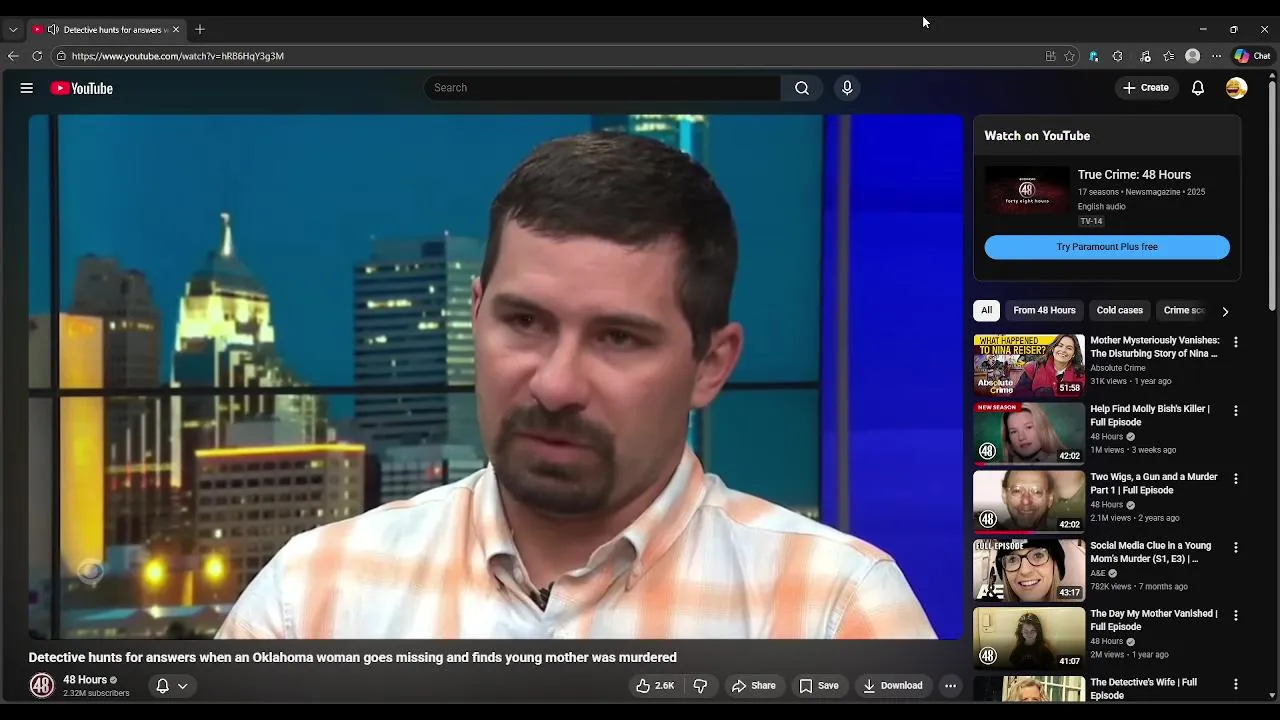Open options for Two Wigs, a Gun video
The image size is (1280, 720).
point(1236,479)
